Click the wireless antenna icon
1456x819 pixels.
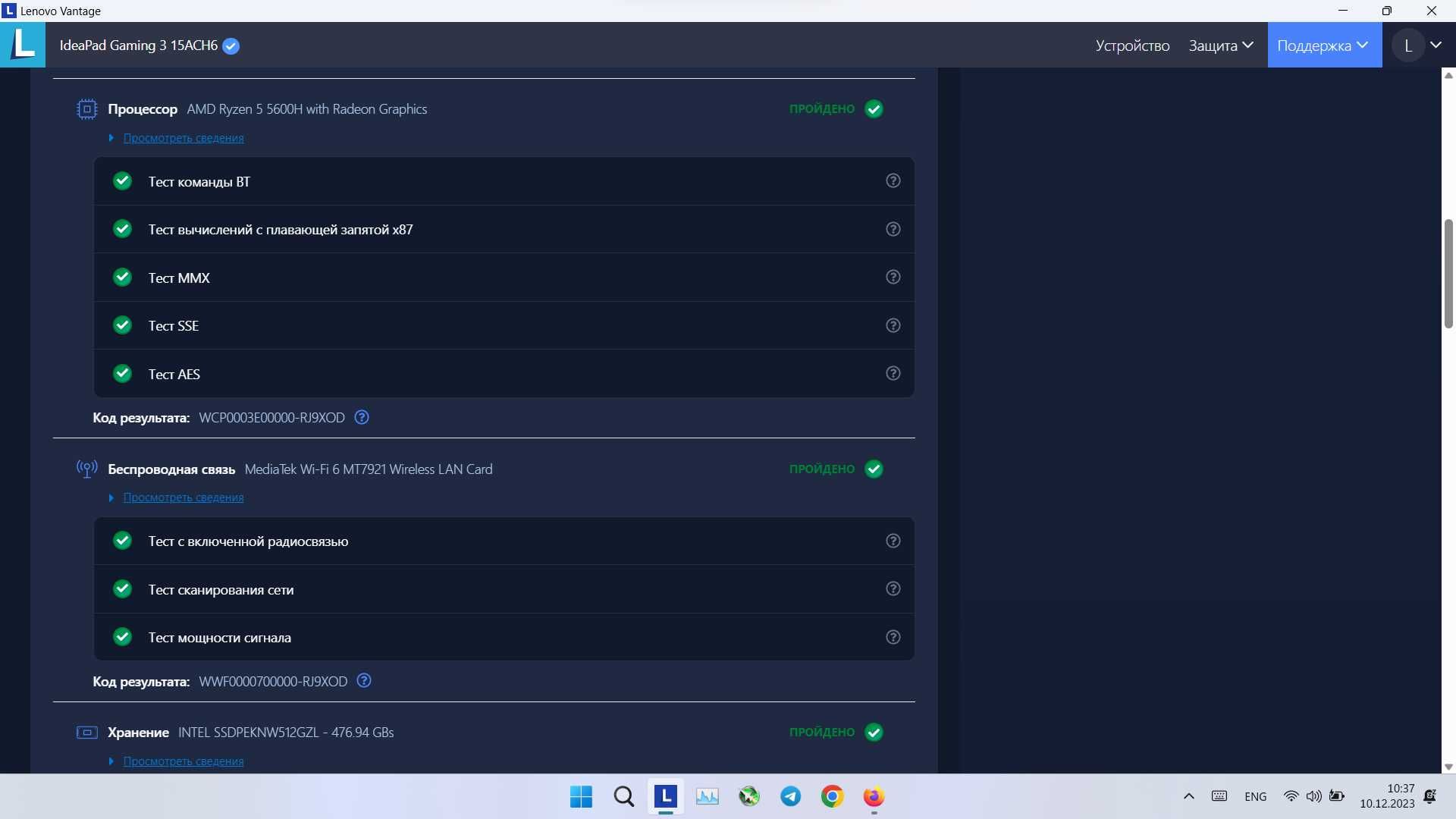pyautogui.click(x=87, y=469)
